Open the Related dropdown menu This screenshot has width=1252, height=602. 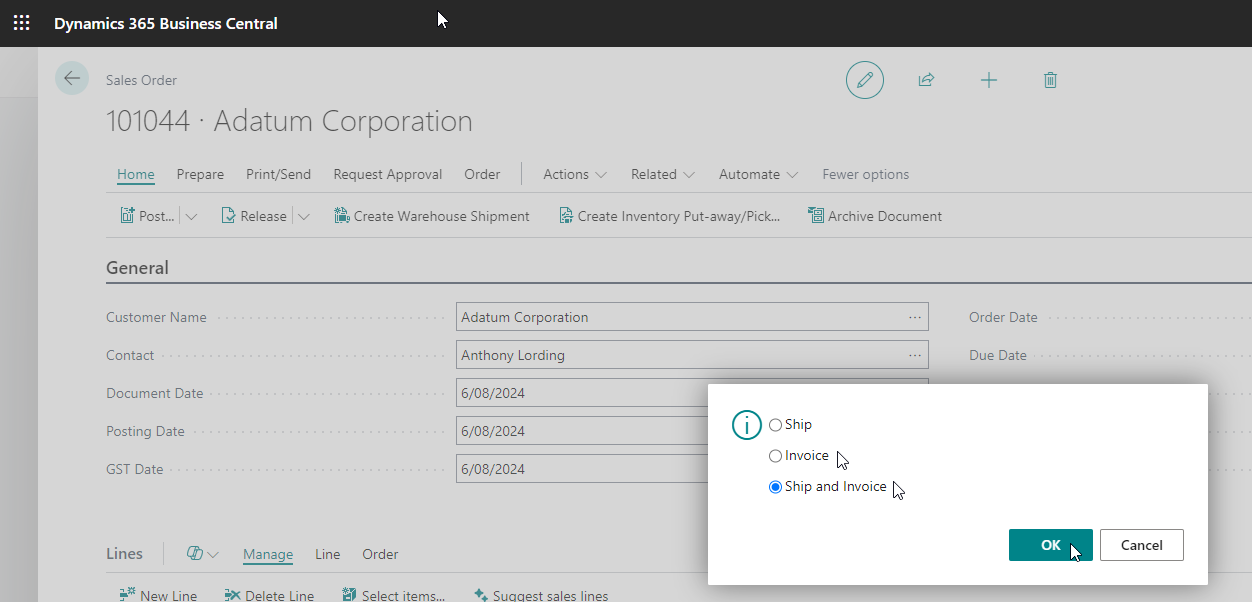pos(663,174)
